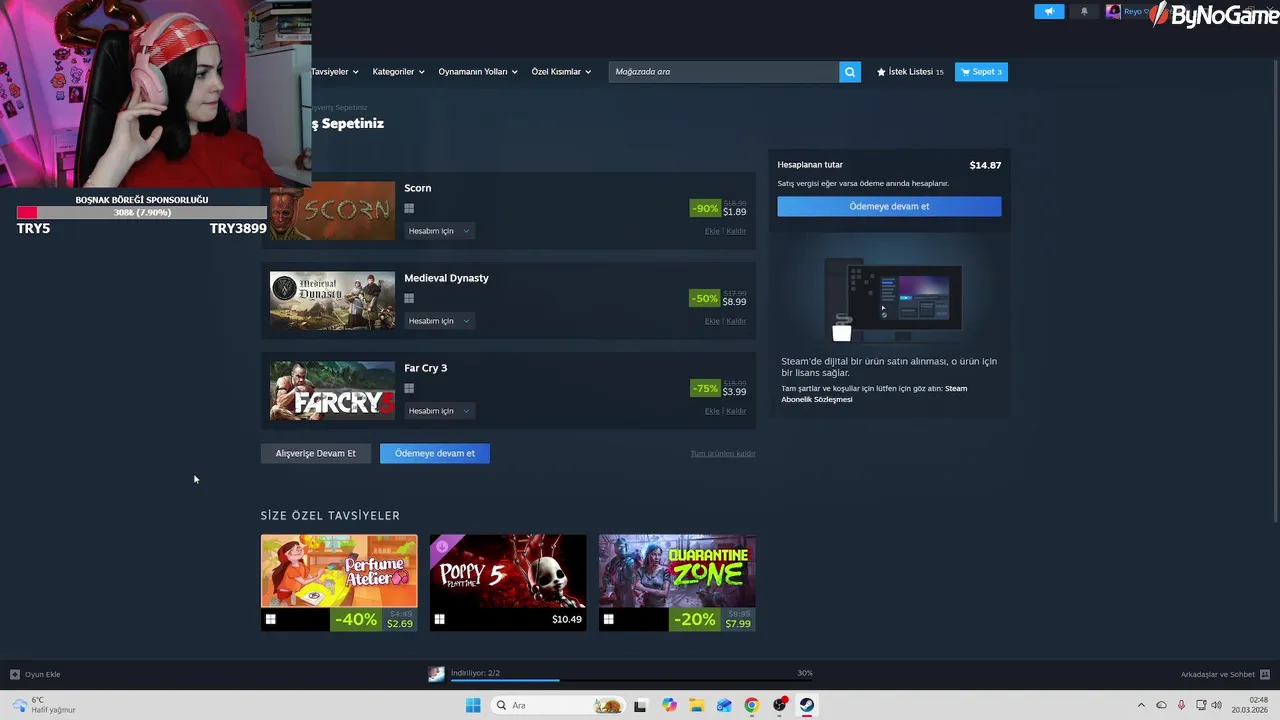The width and height of the screenshot is (1280, 720).
Task: Open the Sepet cart button
Action: click(981, 72)
